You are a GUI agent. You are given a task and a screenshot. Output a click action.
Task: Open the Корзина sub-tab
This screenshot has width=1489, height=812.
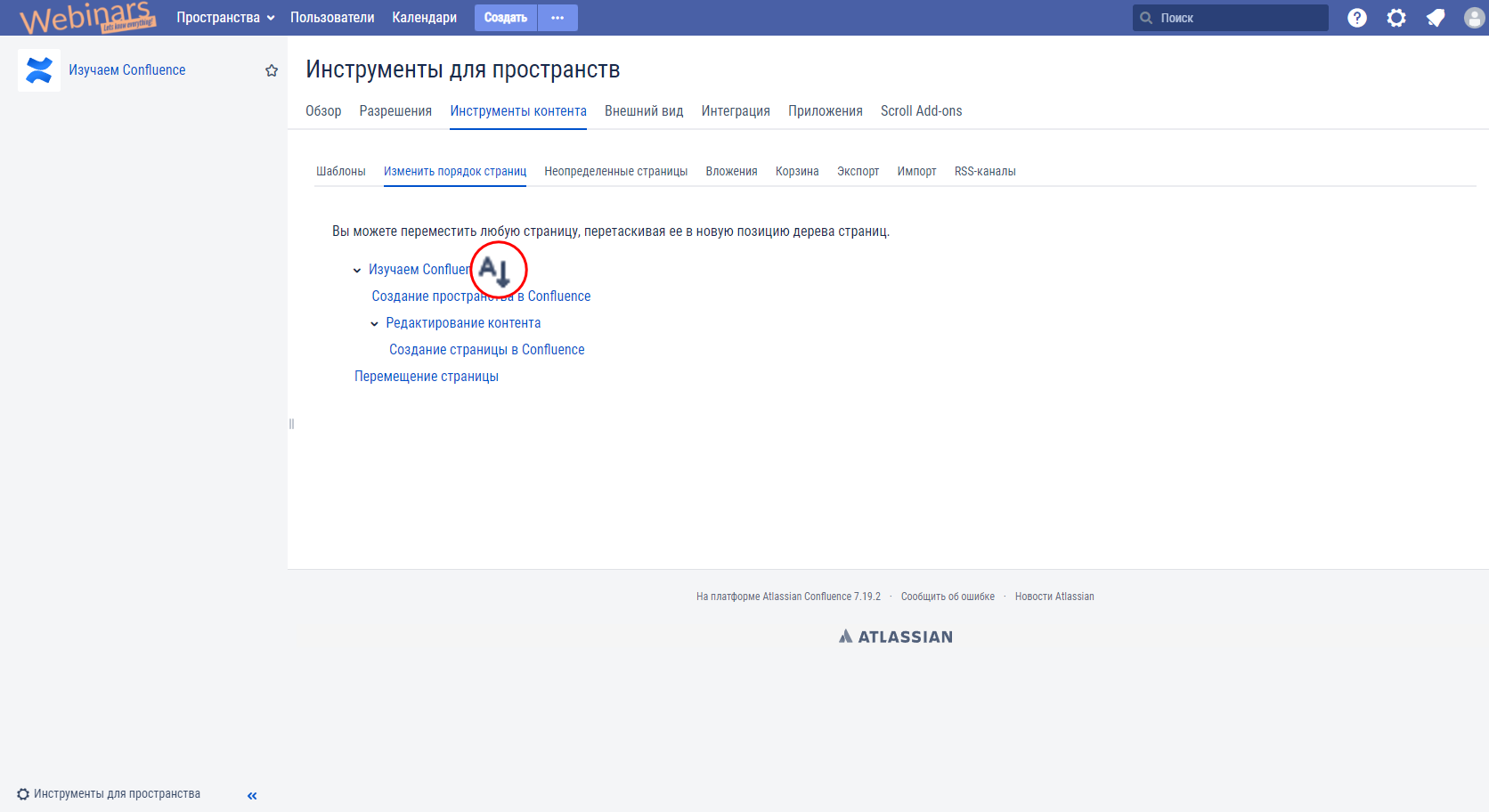tap(796, 172)
